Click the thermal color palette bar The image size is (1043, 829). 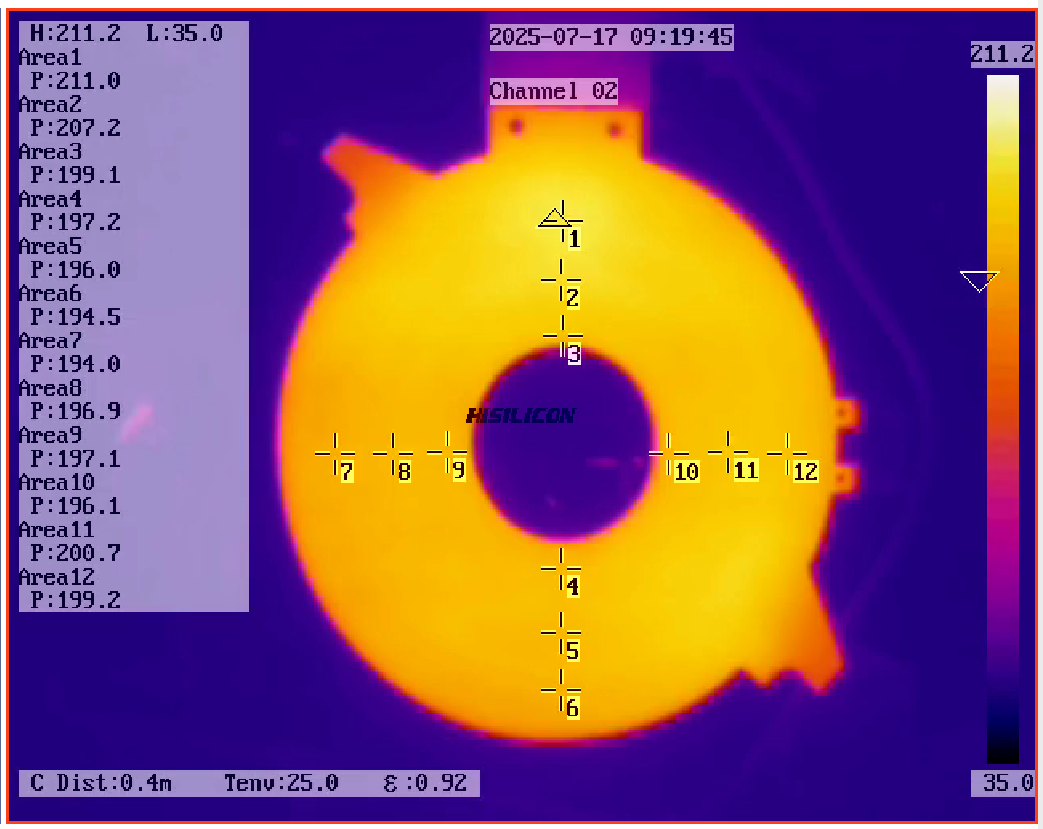[1002, 420]
